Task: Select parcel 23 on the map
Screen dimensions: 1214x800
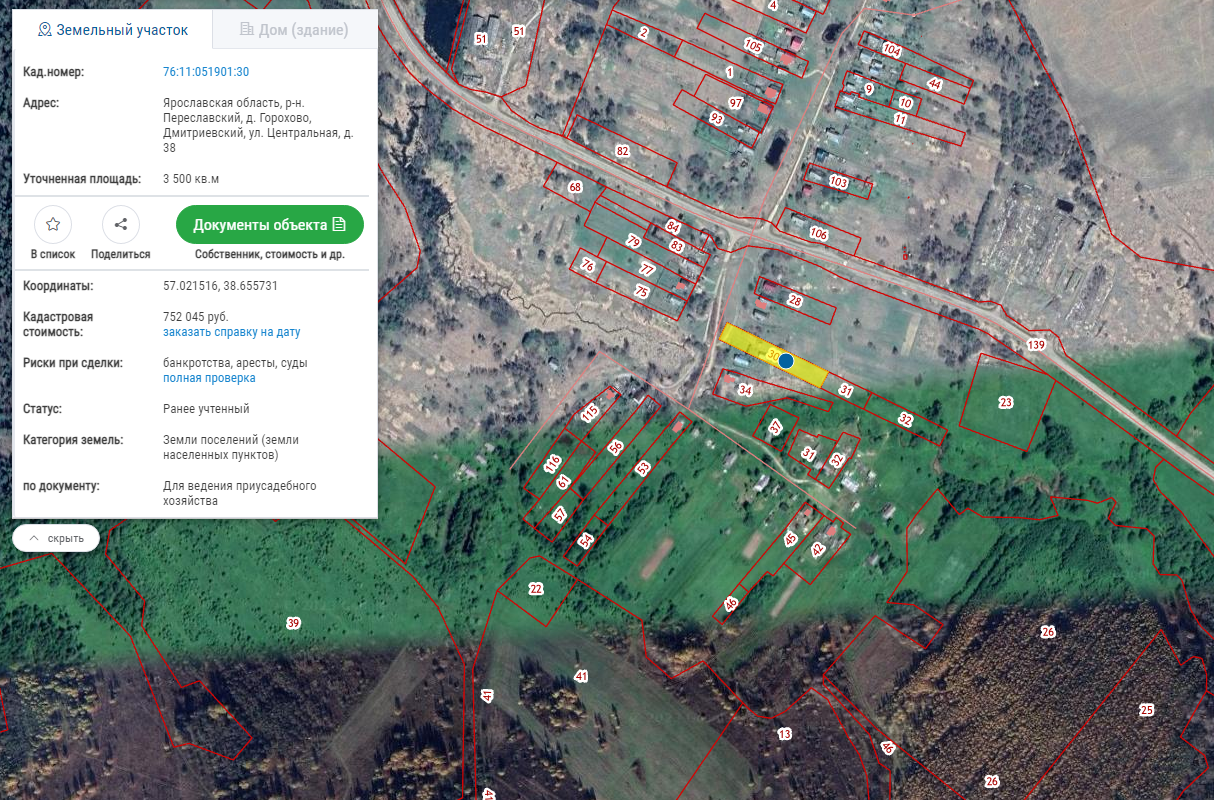Action: (1005, 402)
